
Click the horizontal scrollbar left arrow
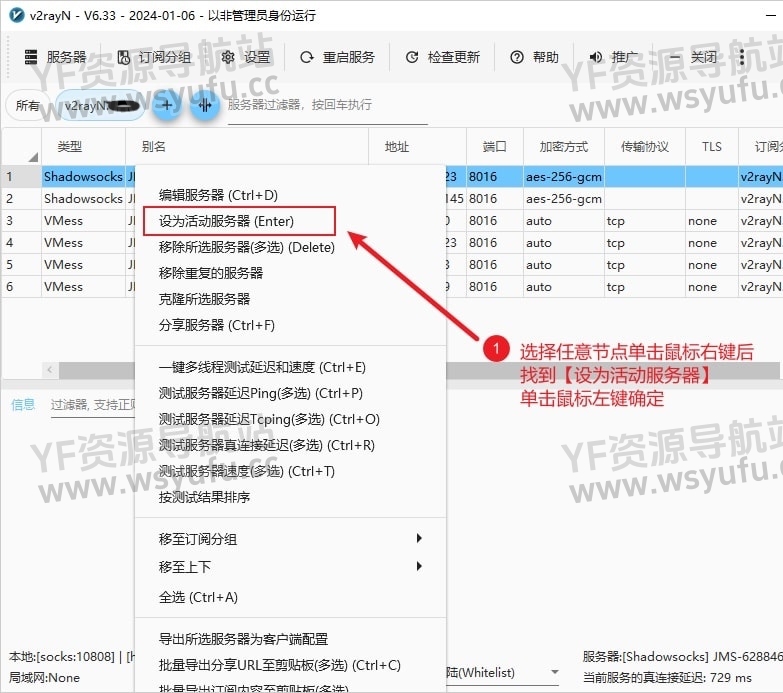(x=49, y=370)
